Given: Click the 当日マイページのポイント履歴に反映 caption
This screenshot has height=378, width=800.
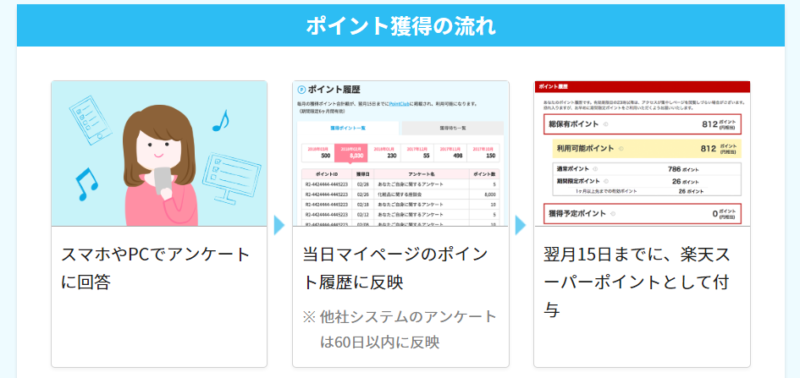Looking at the screenshot, I should pos(395,268).
